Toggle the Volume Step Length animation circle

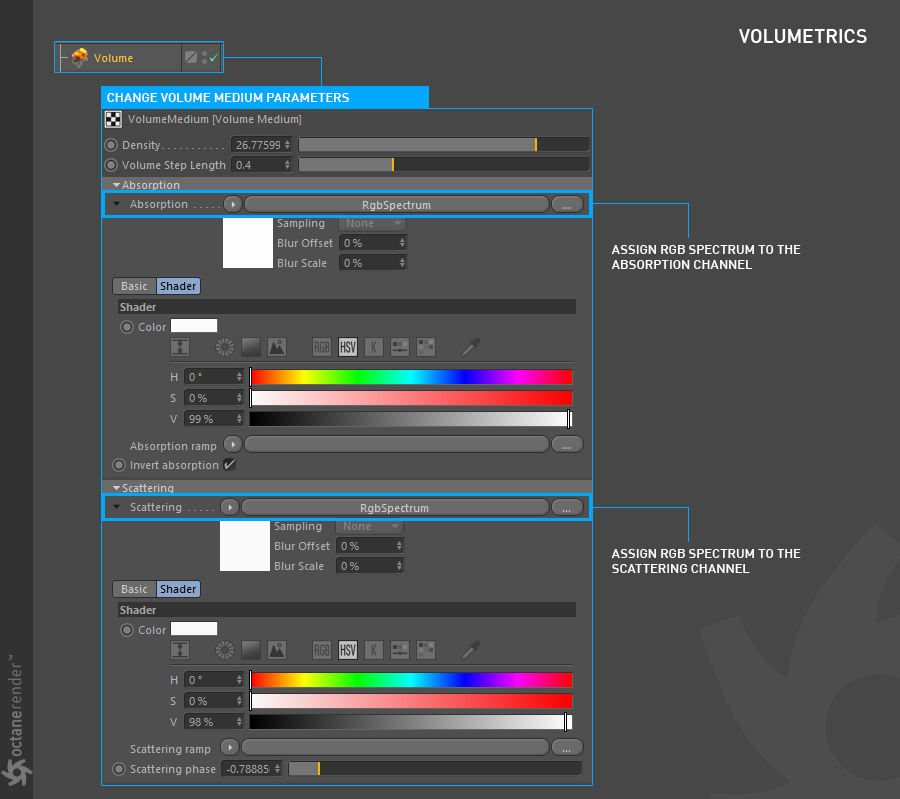point(111,165)
